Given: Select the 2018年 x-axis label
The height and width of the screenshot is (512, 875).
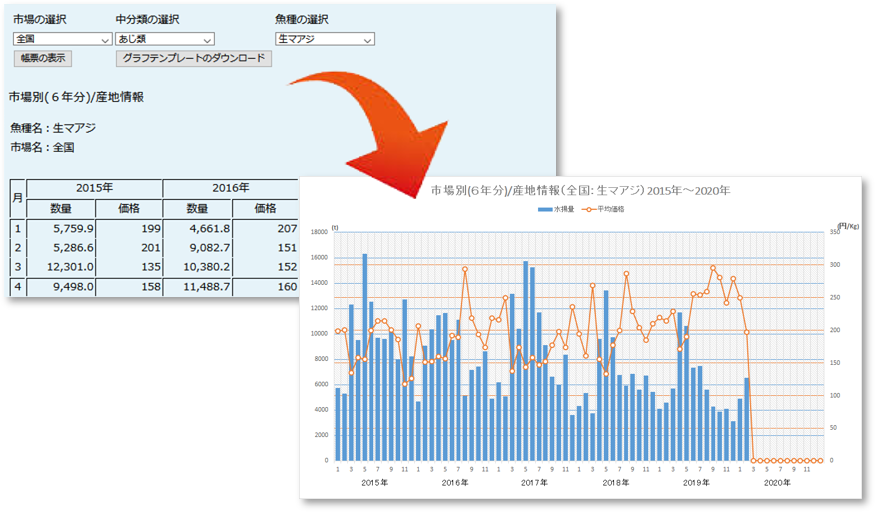Looking at the screenshot, I should click(x=616, y=482).
